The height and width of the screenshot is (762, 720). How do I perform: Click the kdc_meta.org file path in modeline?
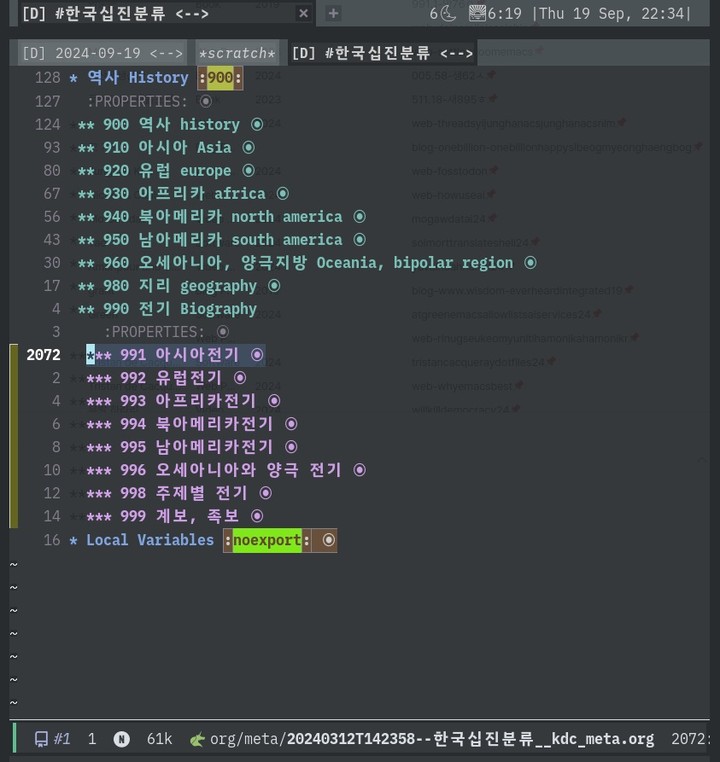click(470, 739)
